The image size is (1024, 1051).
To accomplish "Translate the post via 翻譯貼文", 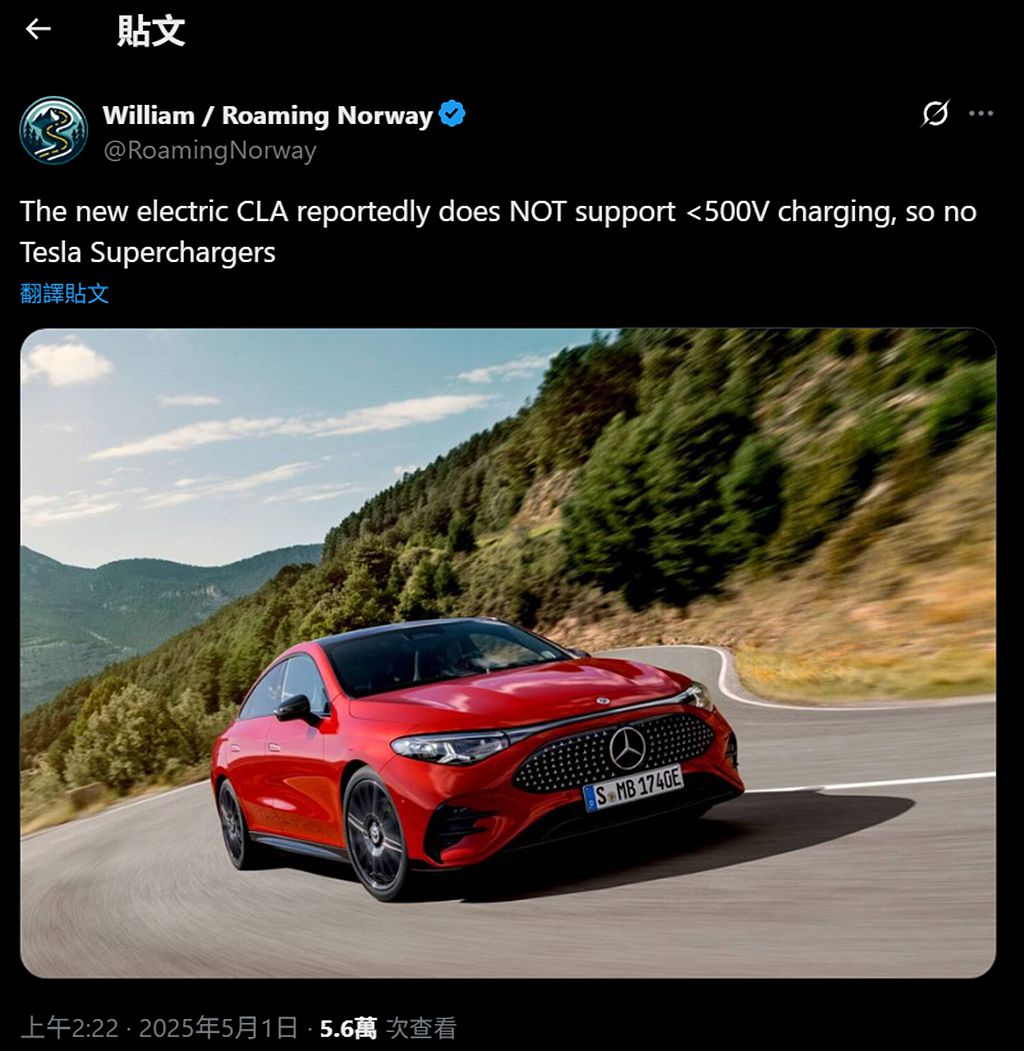I will (x=64, y=294).
